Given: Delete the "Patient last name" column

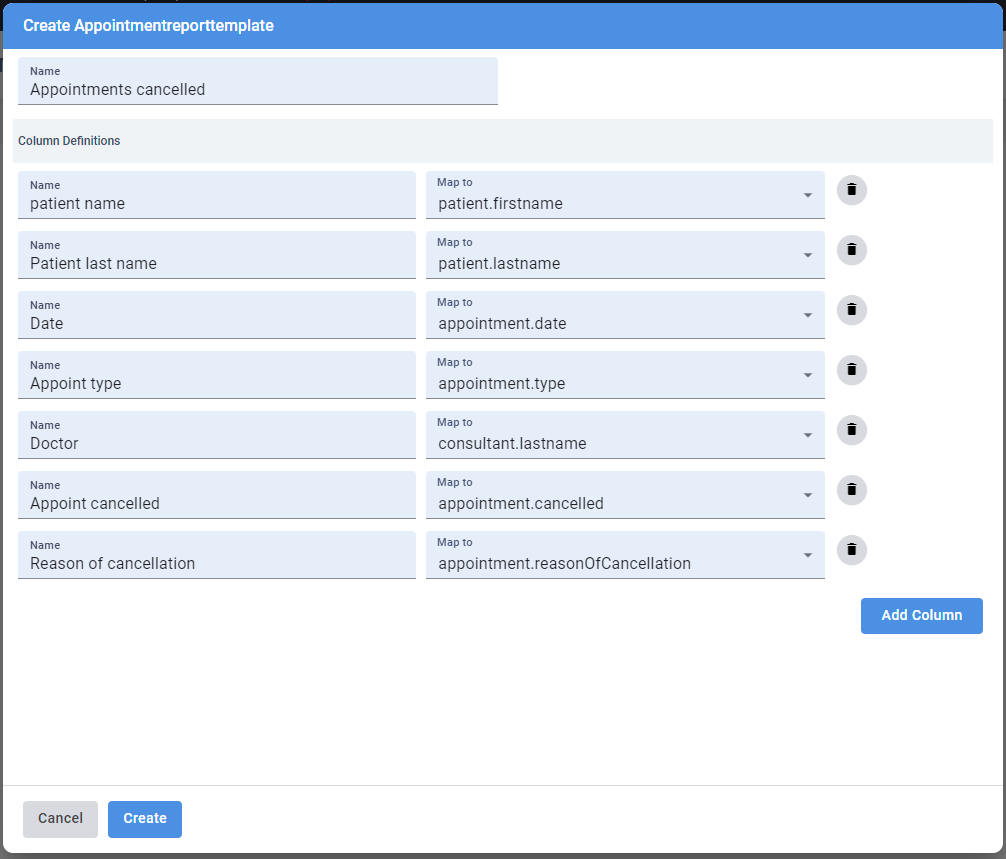Looking at the screenshot, I should [851, 250].
